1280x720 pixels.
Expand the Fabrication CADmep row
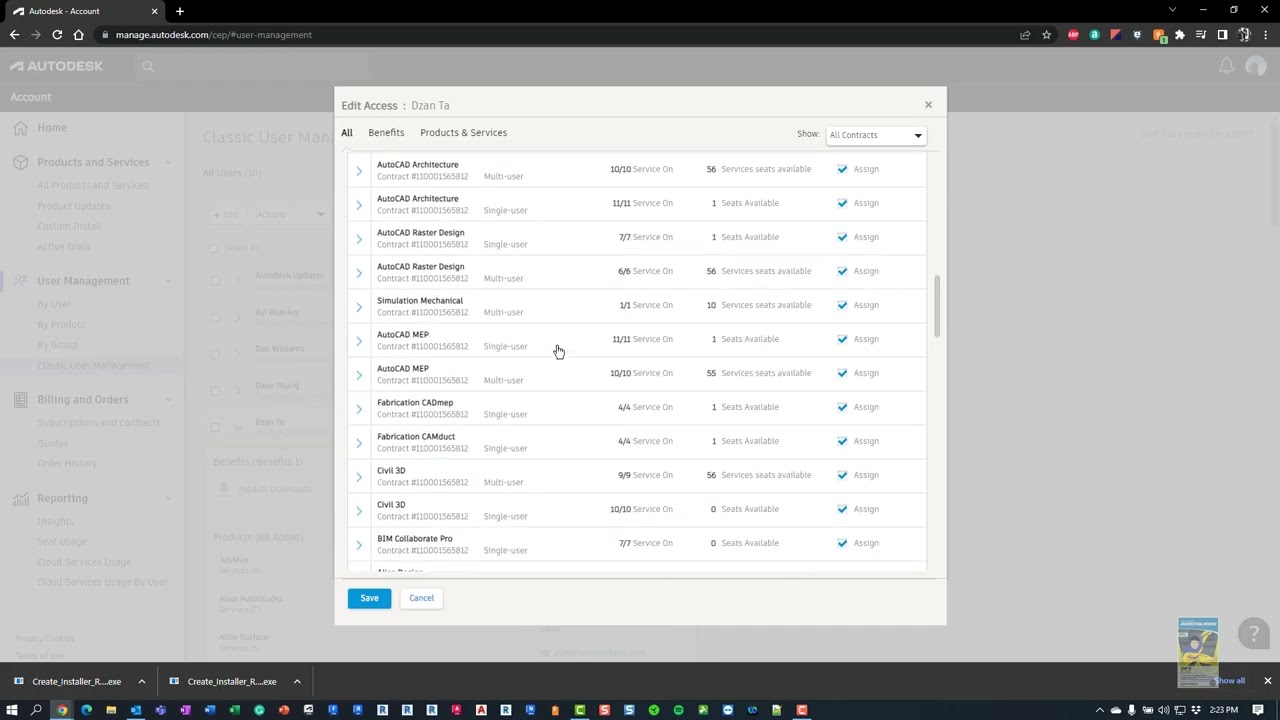coord(359,409)
